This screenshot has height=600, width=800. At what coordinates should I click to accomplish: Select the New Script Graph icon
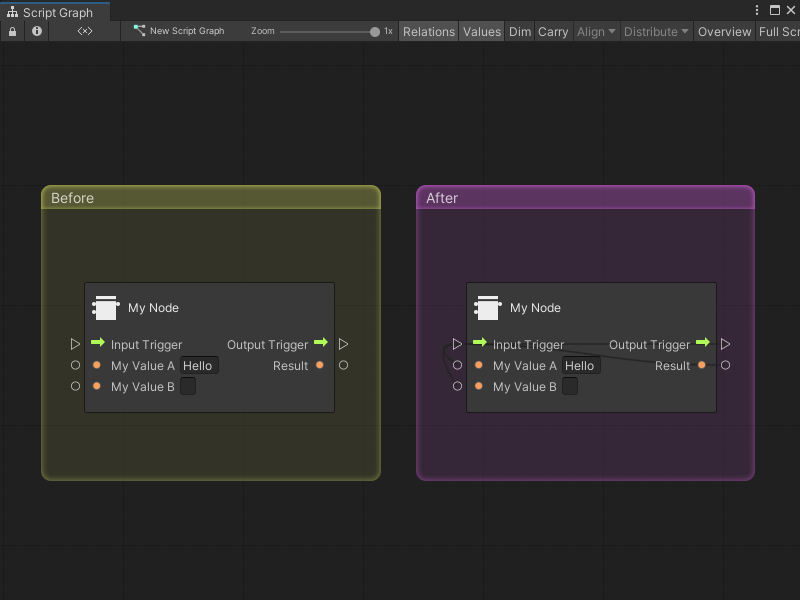click(139, 31)
